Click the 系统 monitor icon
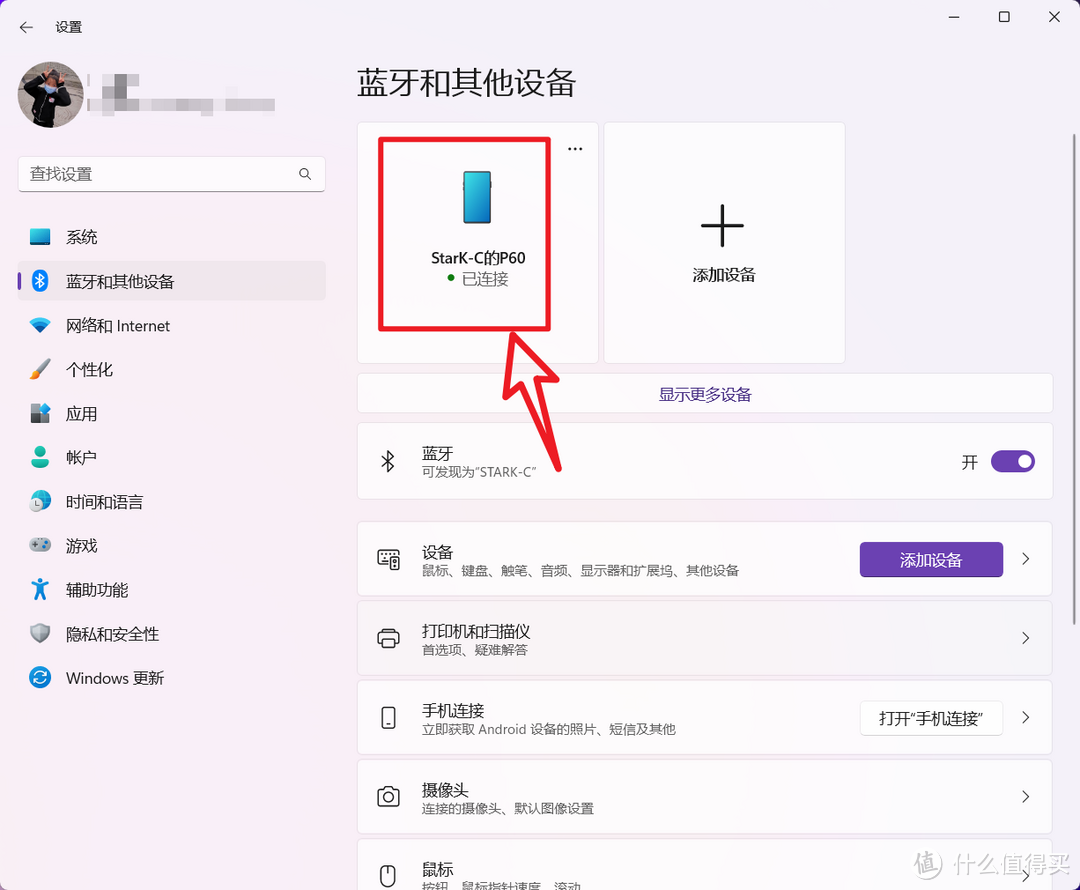This screenshot has height=890, width=1080. point(40,237)
